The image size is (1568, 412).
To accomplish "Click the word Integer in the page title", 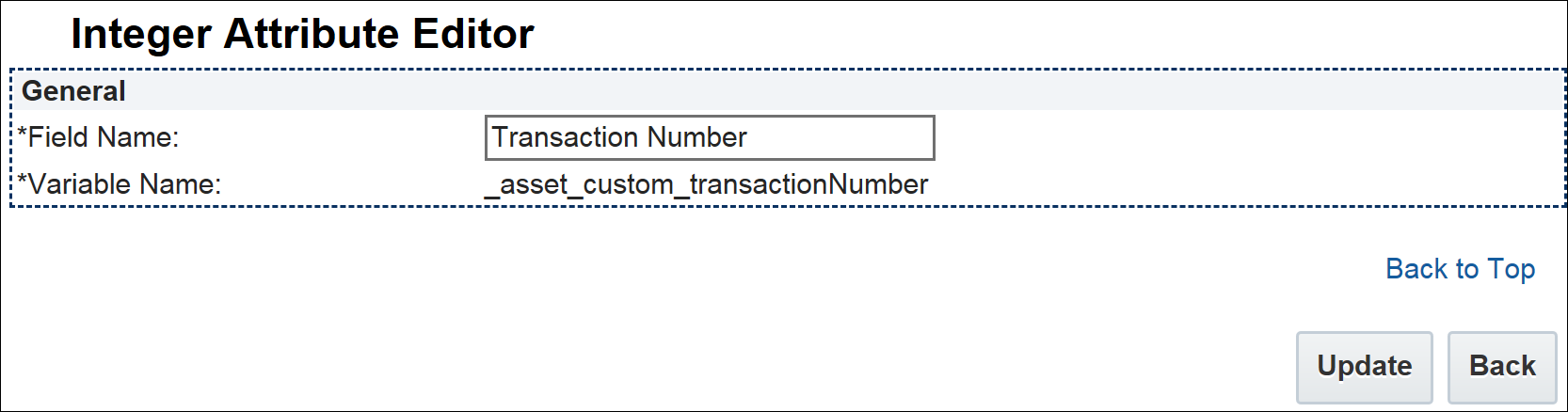I will coord(141,35).
